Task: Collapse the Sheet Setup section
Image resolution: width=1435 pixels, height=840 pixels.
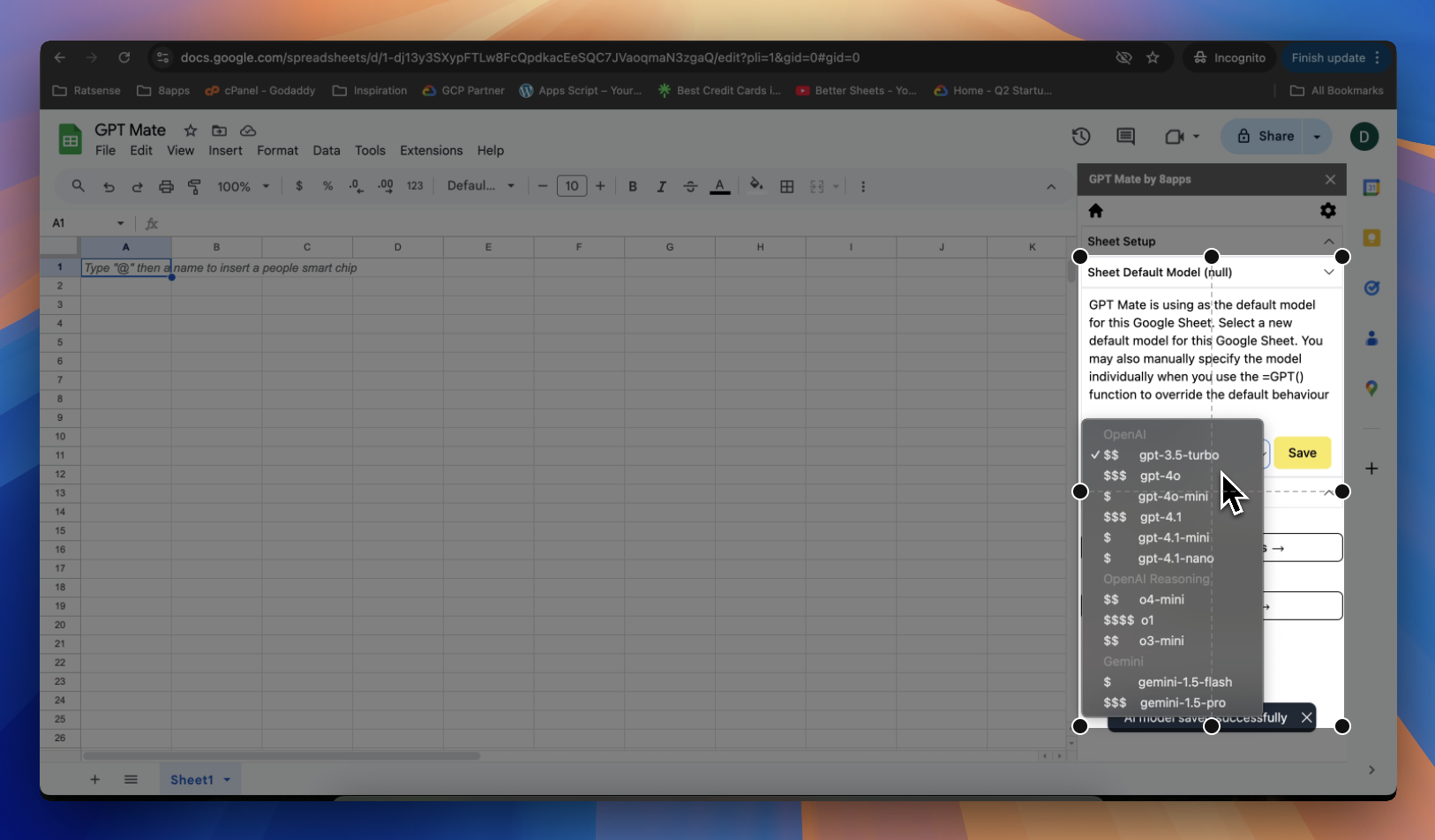Action: point(1328,241)
